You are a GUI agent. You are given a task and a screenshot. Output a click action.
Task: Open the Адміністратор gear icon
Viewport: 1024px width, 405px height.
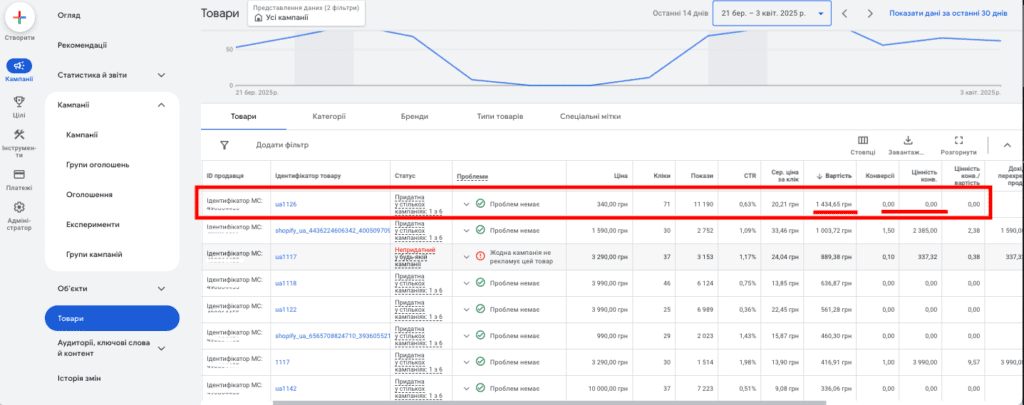19,207
